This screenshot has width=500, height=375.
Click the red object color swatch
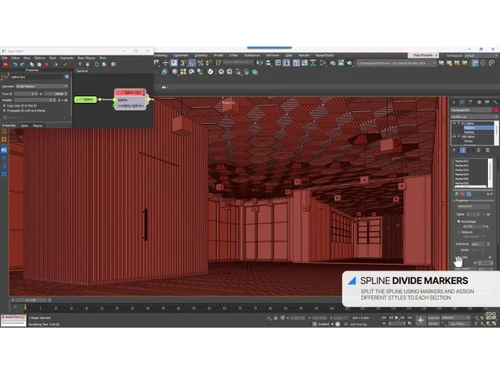click(496, 110)
